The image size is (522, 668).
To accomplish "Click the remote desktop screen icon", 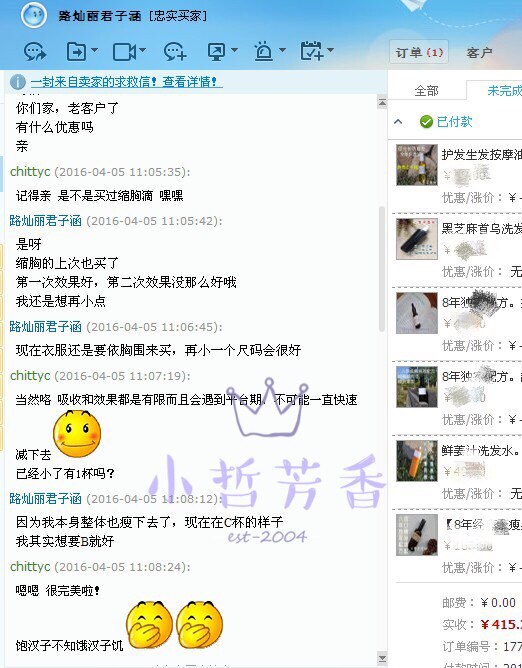I will pyautogui.click(x=216, y=52).
